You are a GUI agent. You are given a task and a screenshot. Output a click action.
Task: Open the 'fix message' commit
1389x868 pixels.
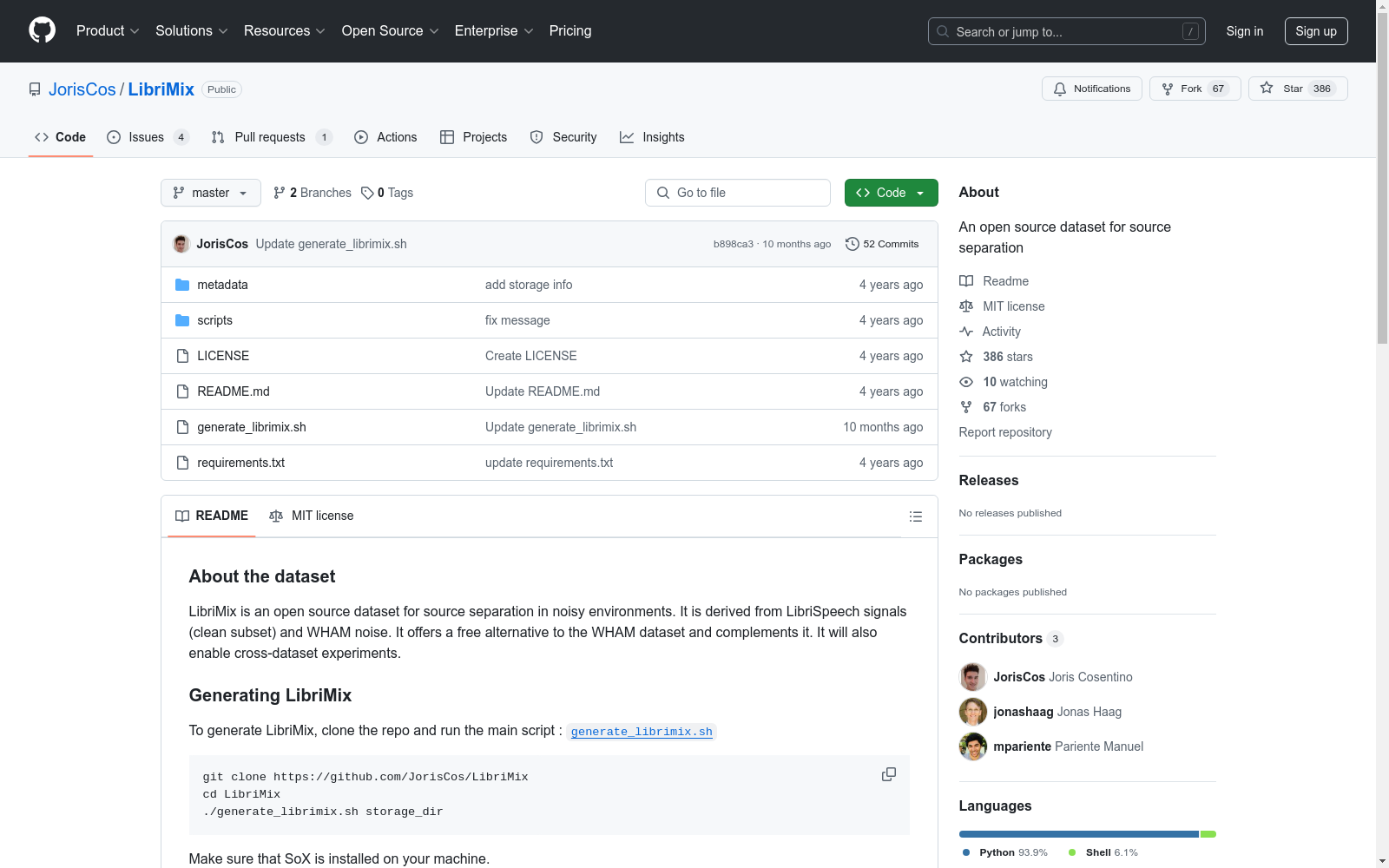coord(517,320)
